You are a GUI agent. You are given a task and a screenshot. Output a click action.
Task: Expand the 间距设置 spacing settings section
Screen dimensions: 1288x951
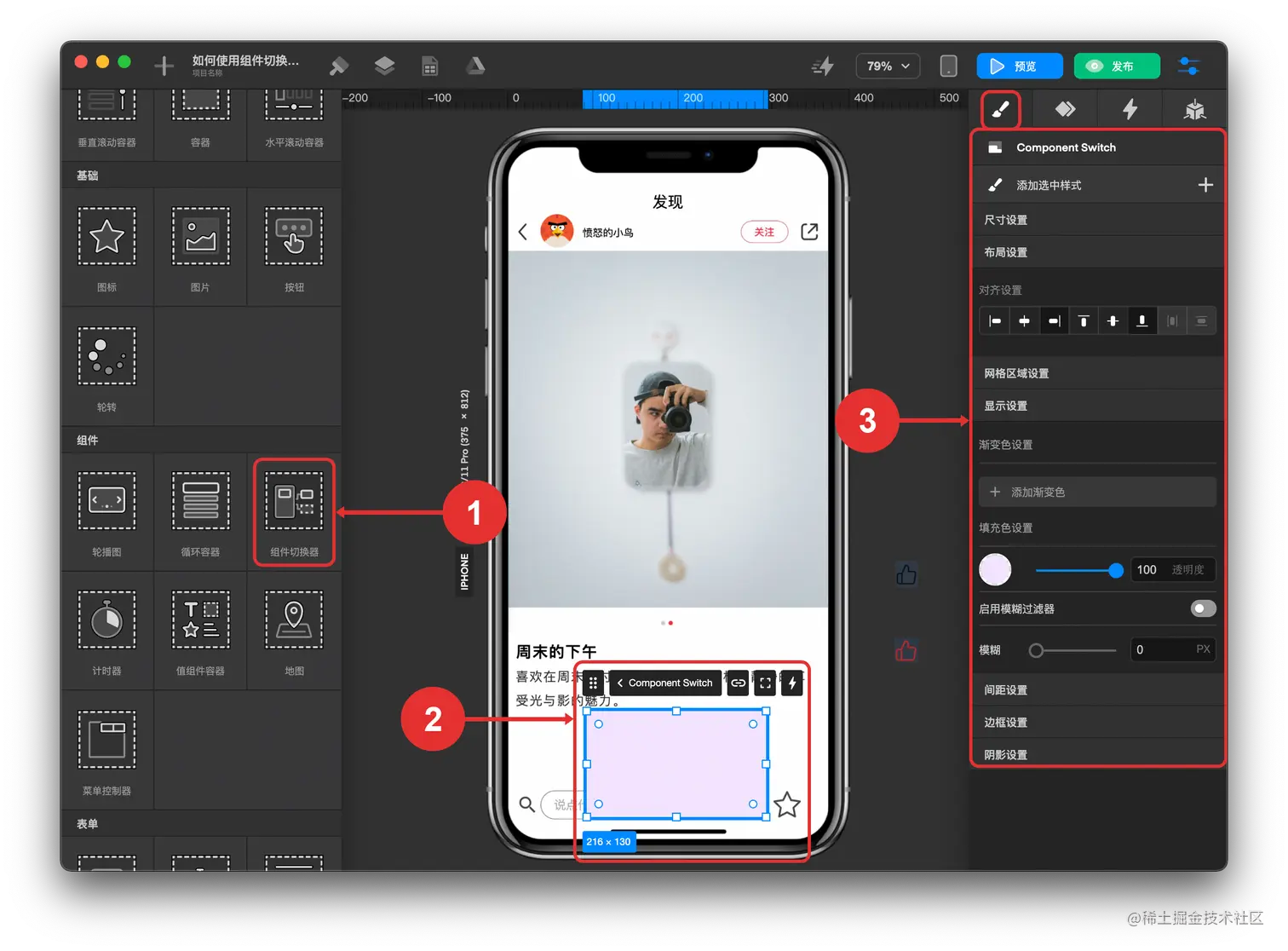tap(1098, 689)
